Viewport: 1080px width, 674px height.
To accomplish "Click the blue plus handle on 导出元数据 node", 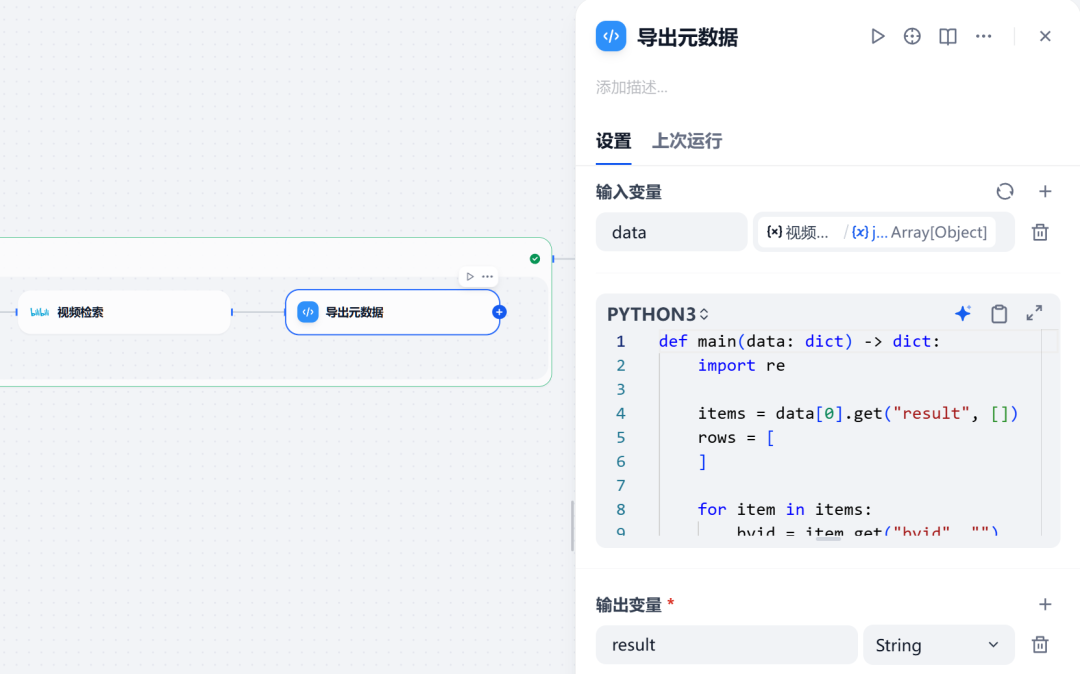I will tap(499, 313).
